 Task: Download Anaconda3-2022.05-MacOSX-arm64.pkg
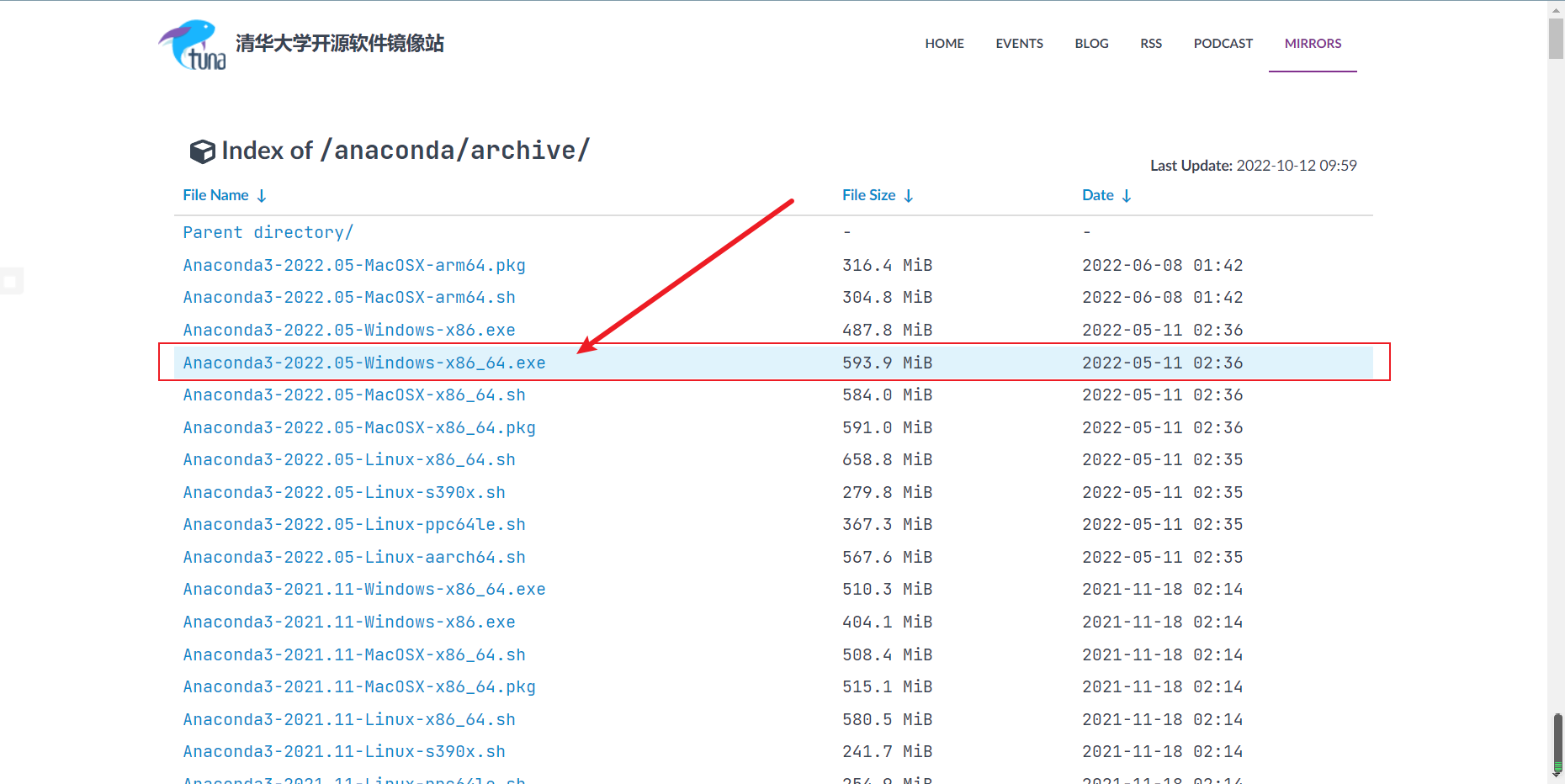pyautogui.click(x=354, y=265)
